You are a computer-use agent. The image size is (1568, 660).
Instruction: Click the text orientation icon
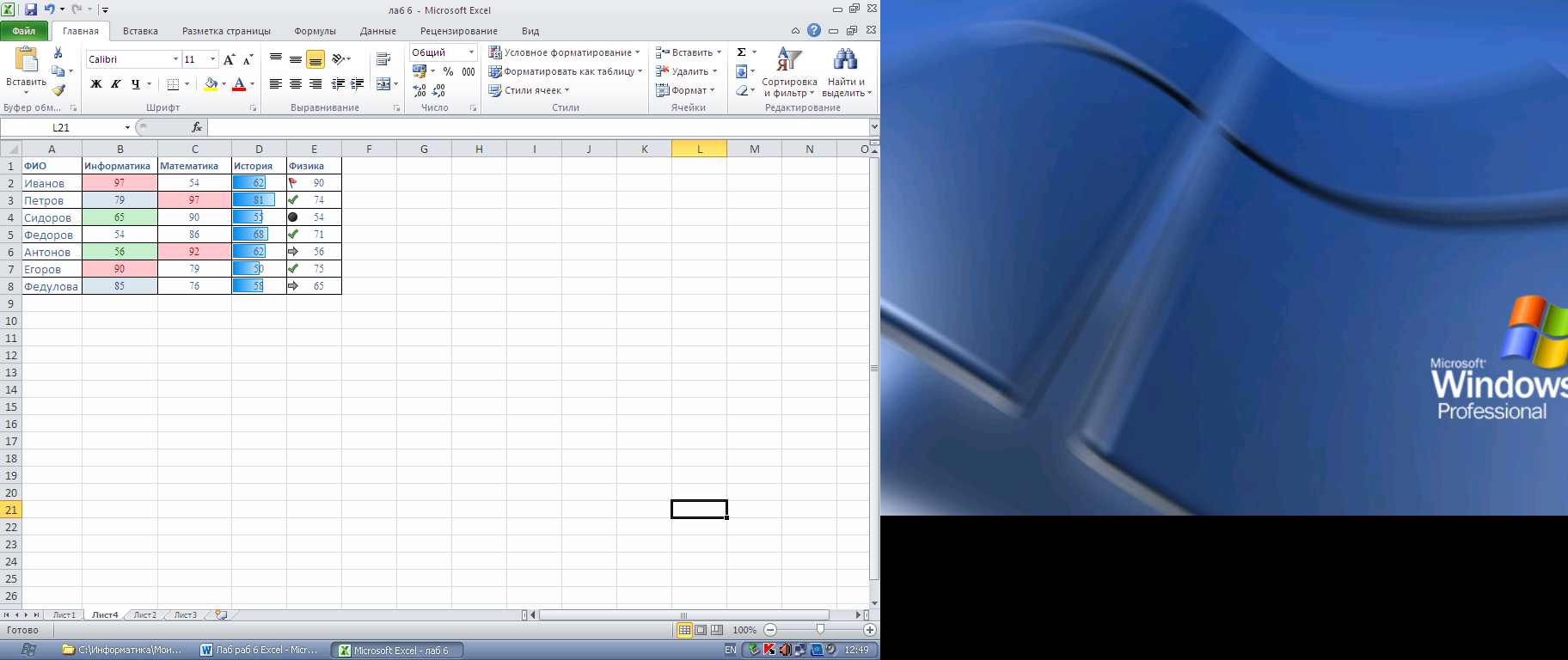[339, 59]
